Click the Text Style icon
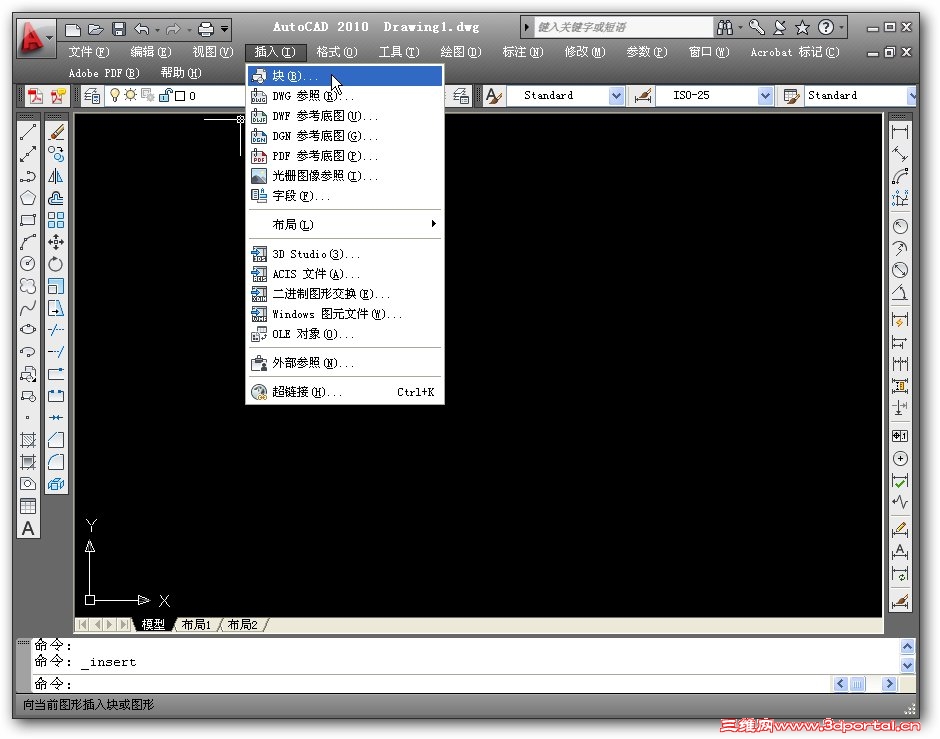The height and width of the screenshot is (739, 940). point(493,96)
